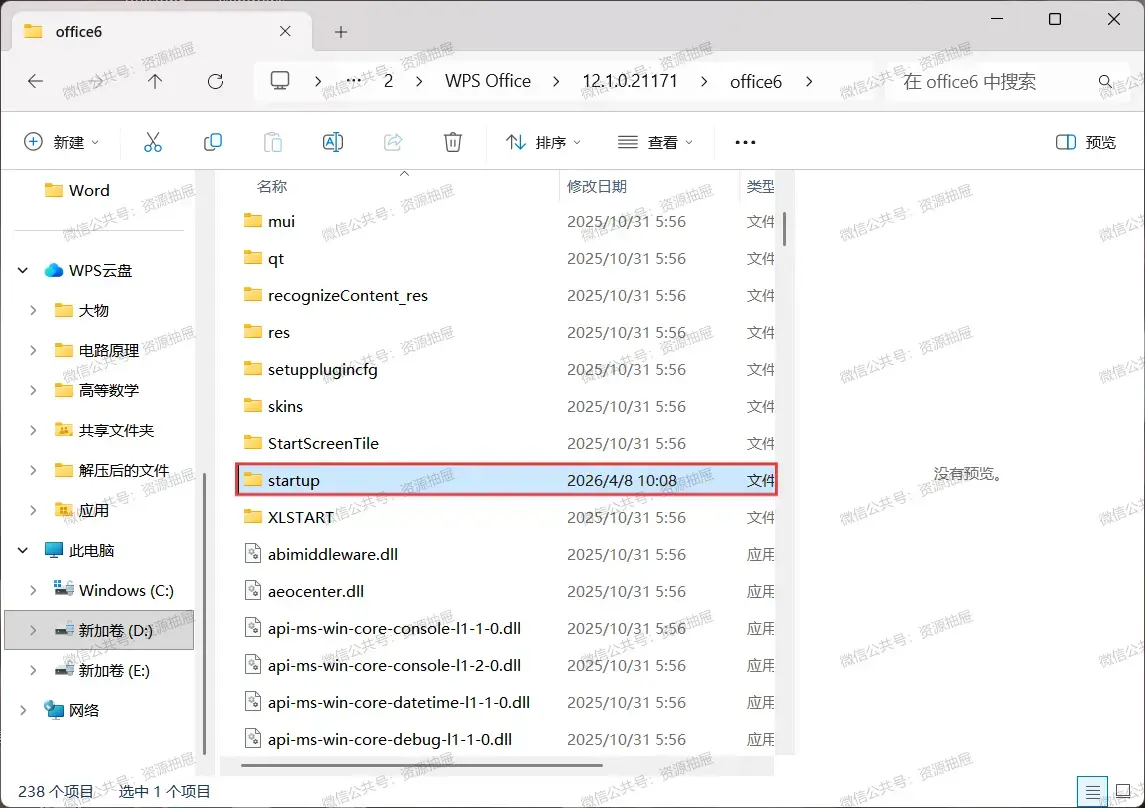Viewport: 1145px width, 808px height.
Task: Open a new tab with plus button
Action: click(341, 31)
